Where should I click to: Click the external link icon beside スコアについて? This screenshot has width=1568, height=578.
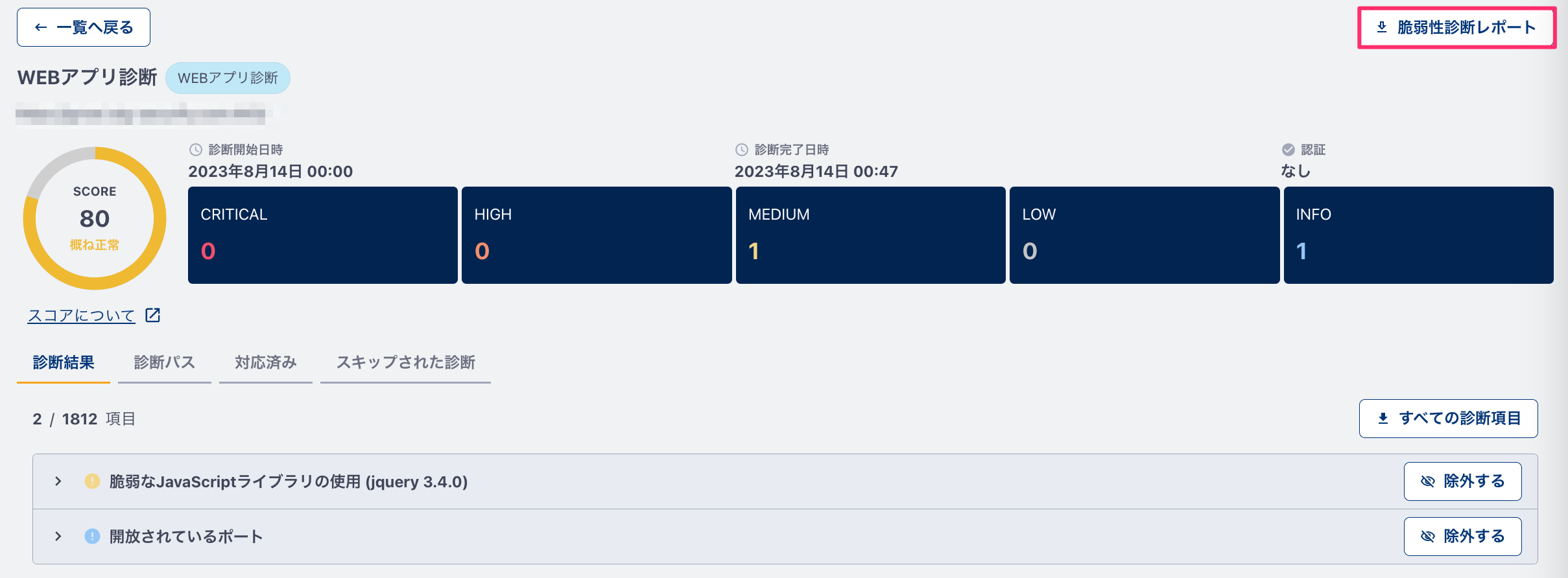(x=153, y=315)
